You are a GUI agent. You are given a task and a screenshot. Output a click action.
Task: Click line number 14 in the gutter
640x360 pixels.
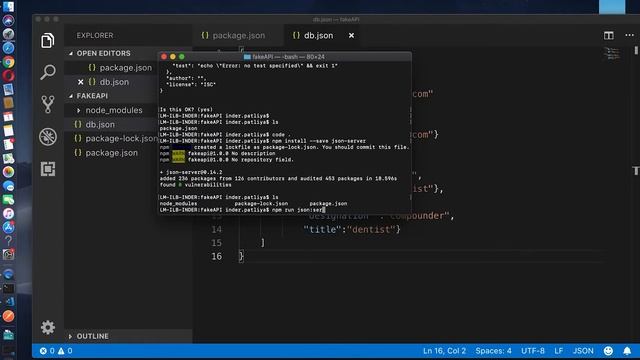[217, 229]
